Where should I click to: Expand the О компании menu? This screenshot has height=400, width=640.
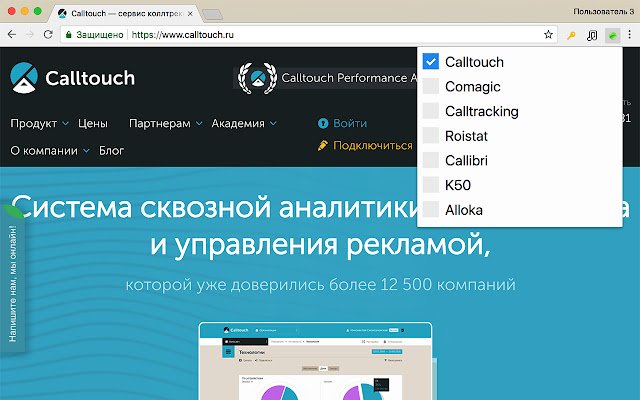[x=50, y=151]
